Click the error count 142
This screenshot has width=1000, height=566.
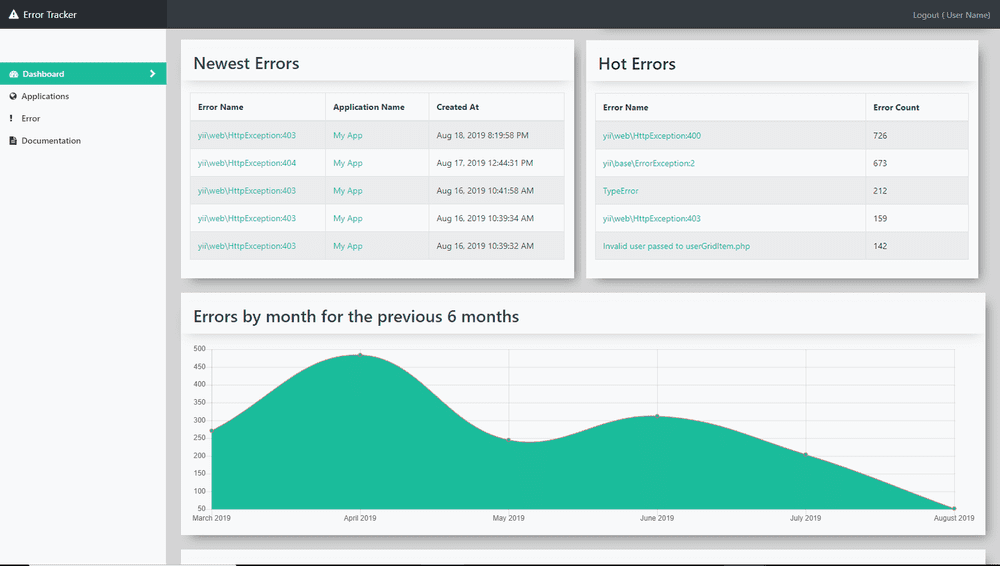pyautogui.click(x=880, y=246)
